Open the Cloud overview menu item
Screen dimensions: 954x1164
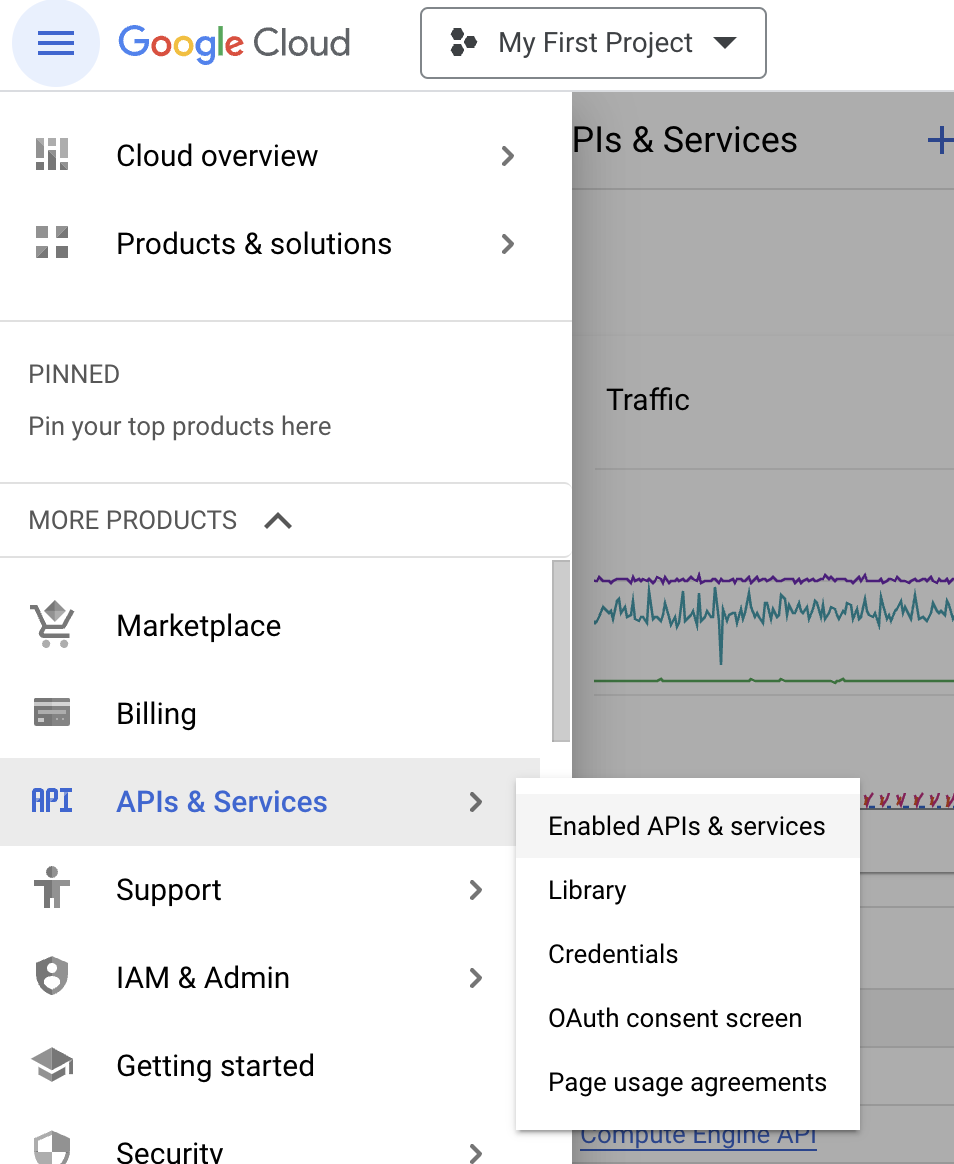(x=286, y=156)
